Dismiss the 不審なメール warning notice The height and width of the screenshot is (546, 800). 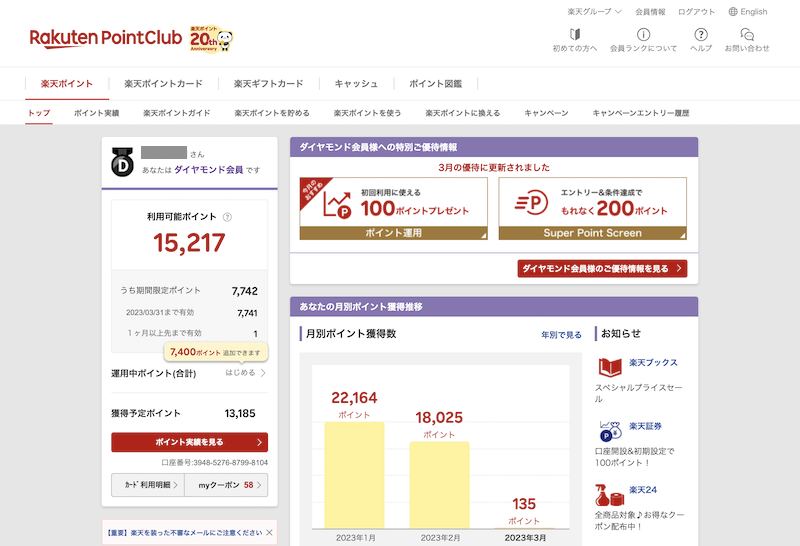(269, 533)
